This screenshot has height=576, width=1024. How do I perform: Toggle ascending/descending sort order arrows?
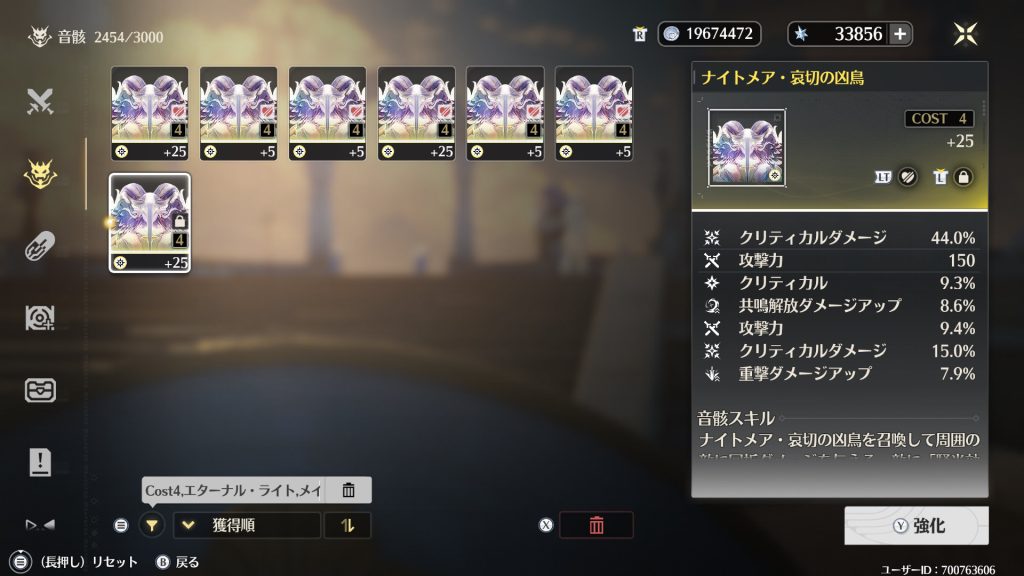[347, 525]
